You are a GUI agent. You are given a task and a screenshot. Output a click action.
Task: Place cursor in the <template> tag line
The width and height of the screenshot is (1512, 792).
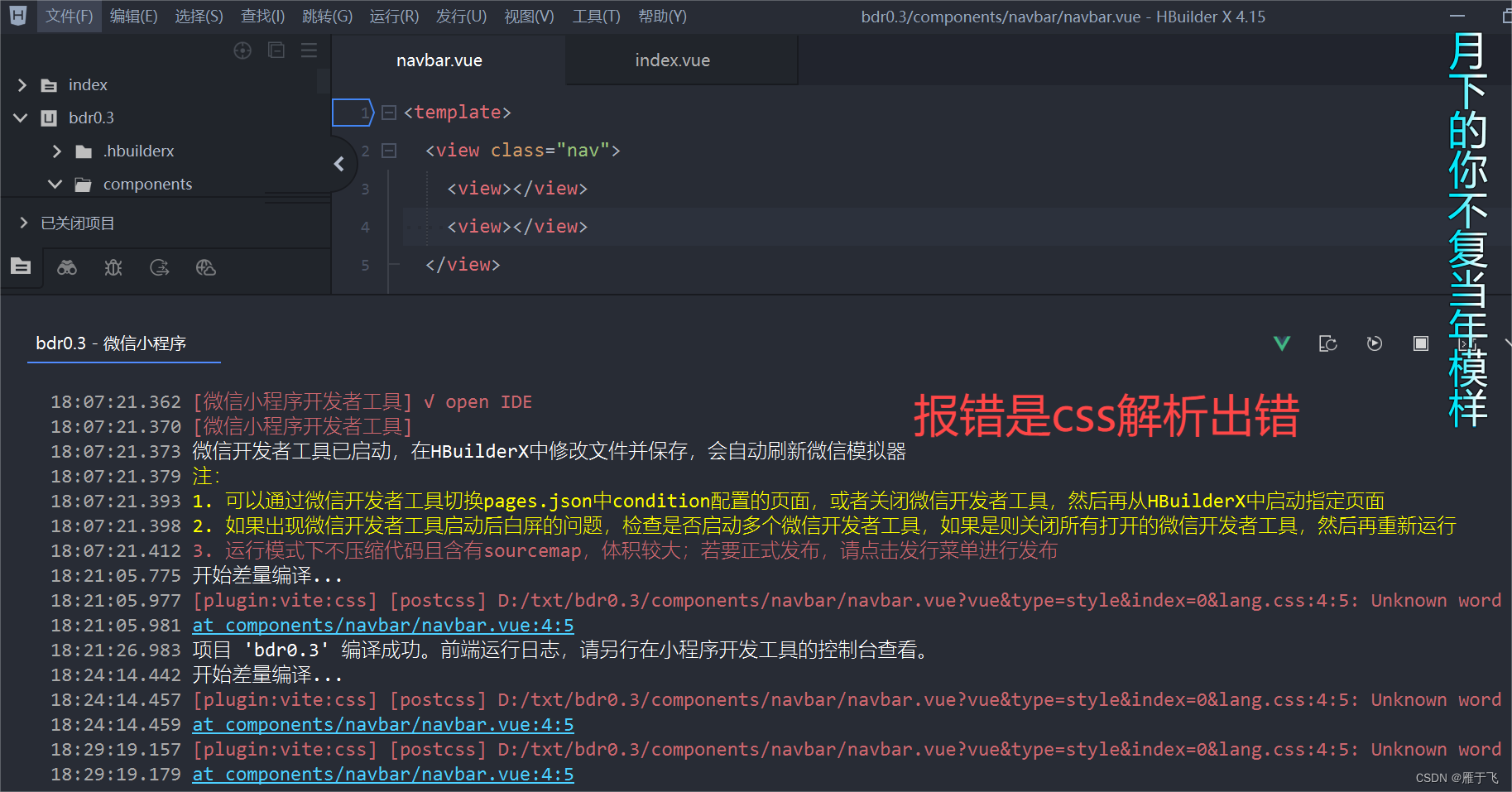458,113
